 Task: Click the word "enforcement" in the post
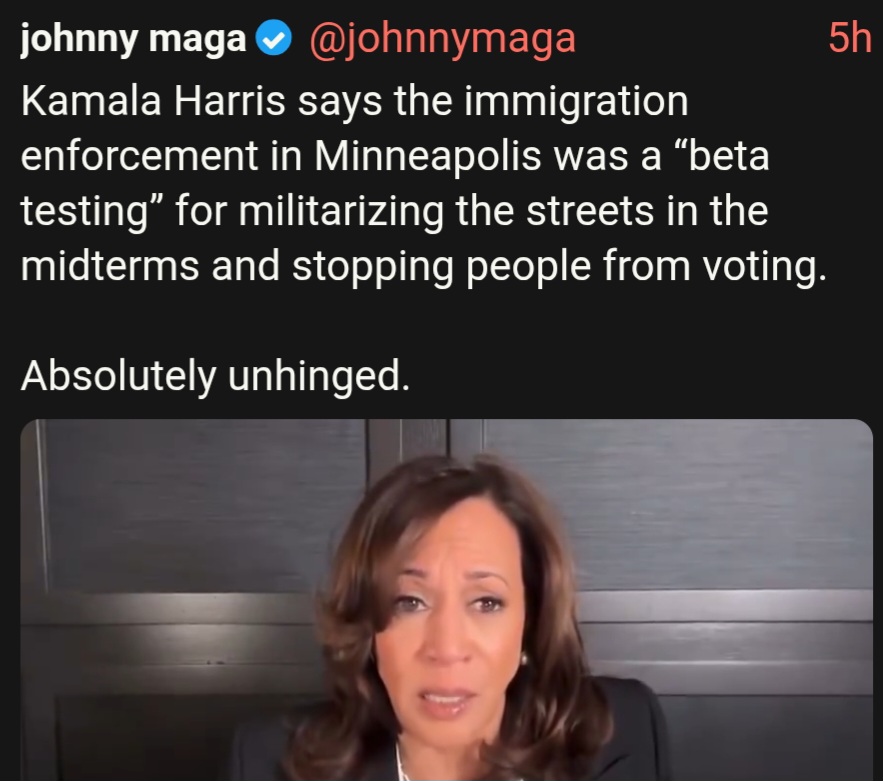[139, 156]
